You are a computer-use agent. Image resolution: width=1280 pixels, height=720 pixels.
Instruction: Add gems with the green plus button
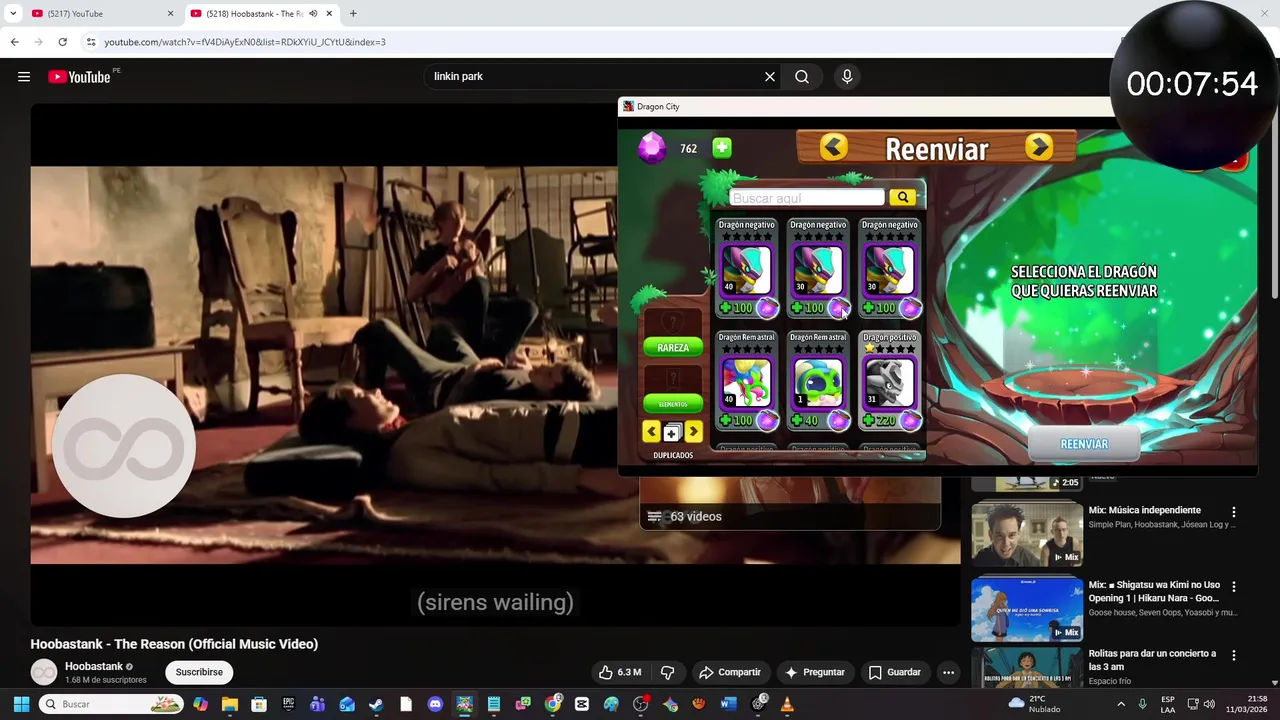[722, 148]
